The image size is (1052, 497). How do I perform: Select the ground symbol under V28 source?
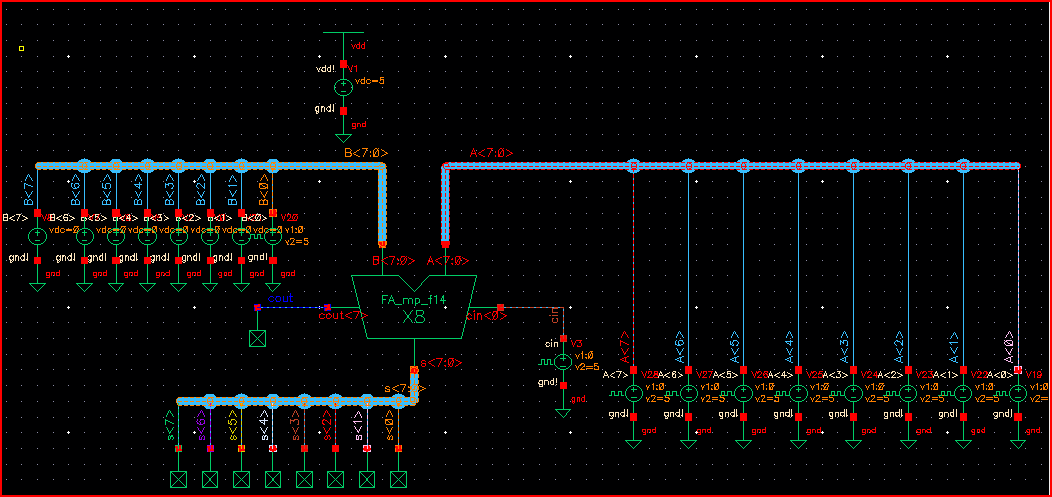coord(634,443)
